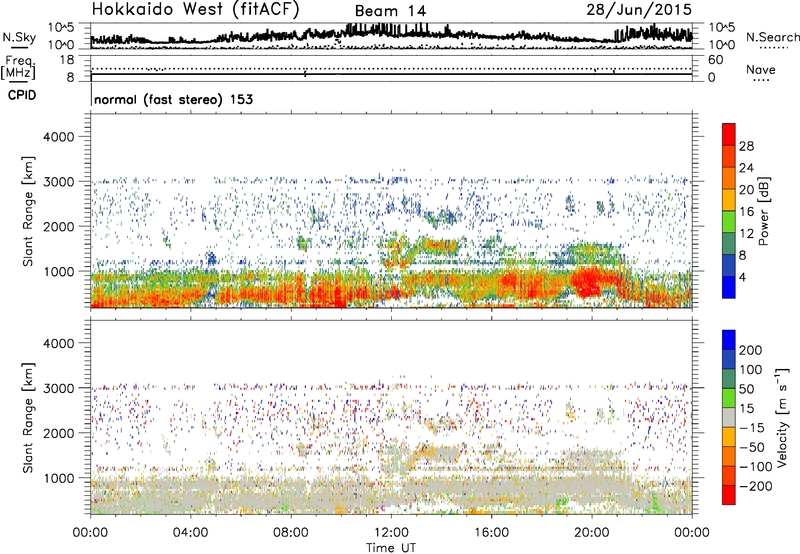This screenshot has height=554, width=800.
Task: Click the "Nave" legend label
Action: pyautogui.click(x=761, y=69)
